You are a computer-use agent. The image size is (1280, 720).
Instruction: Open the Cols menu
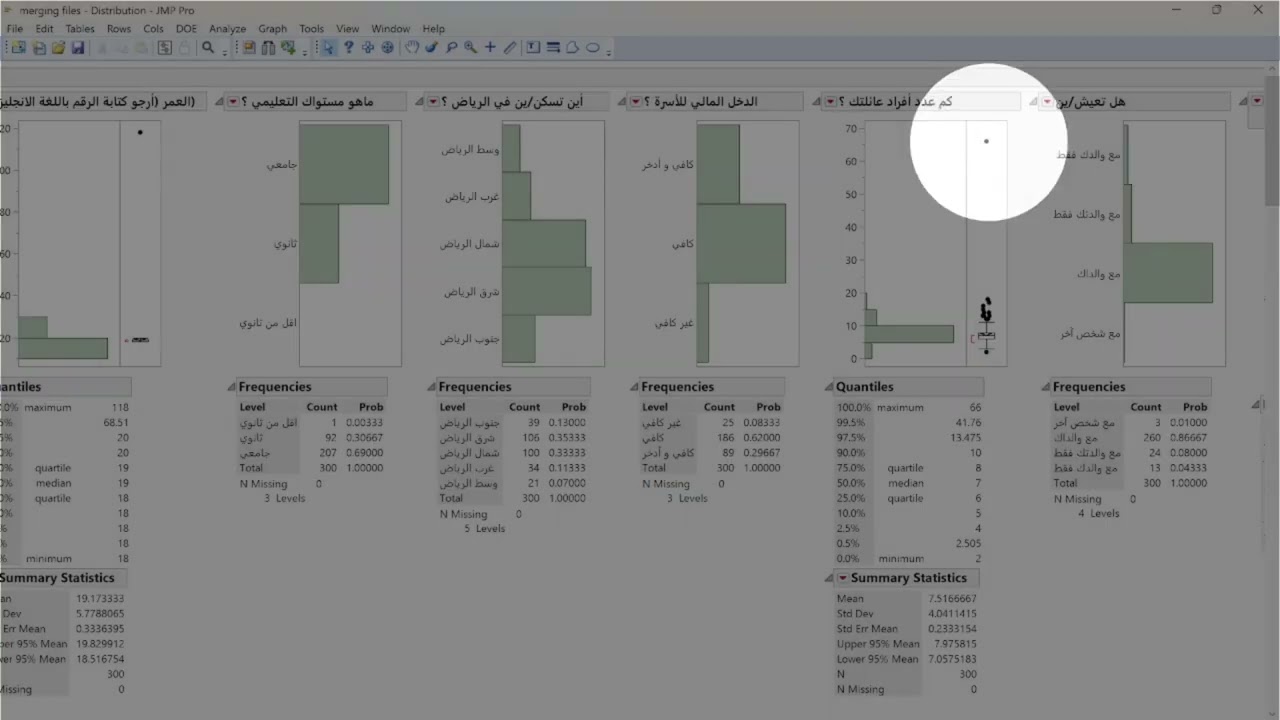(x=153, y=29)
